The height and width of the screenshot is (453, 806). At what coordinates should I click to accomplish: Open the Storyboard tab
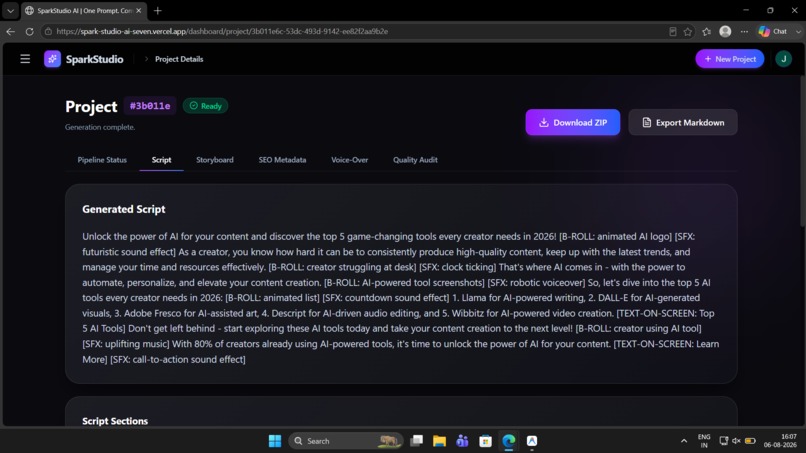point(215,160)
